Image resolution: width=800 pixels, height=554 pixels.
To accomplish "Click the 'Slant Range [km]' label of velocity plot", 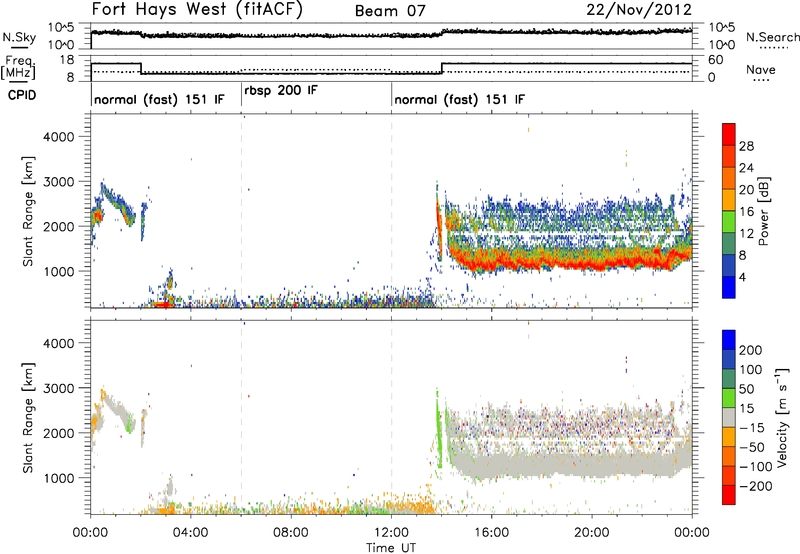I will click(x=28, y=418).
